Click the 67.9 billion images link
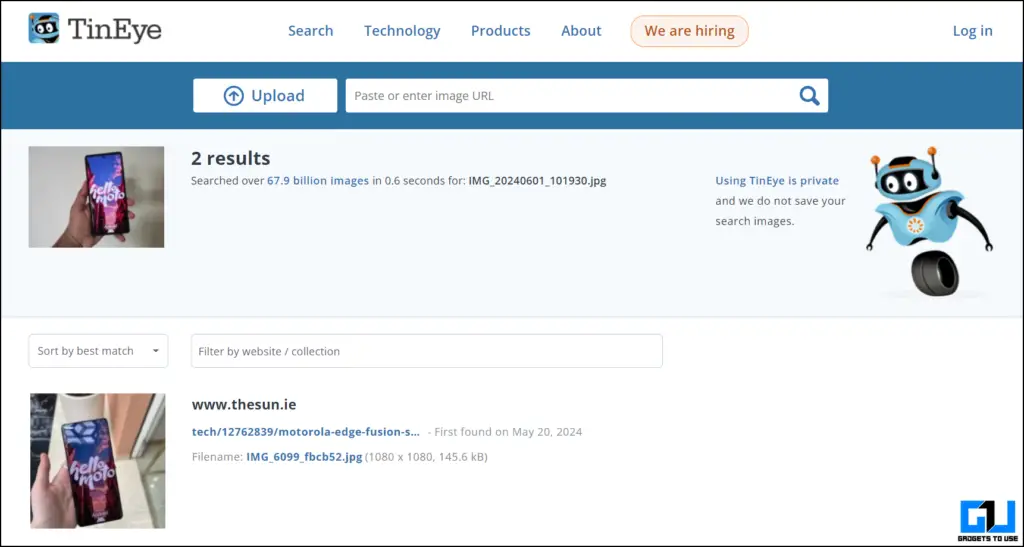This screenshot has height=547, width=1024. click(x=318, y=181)
